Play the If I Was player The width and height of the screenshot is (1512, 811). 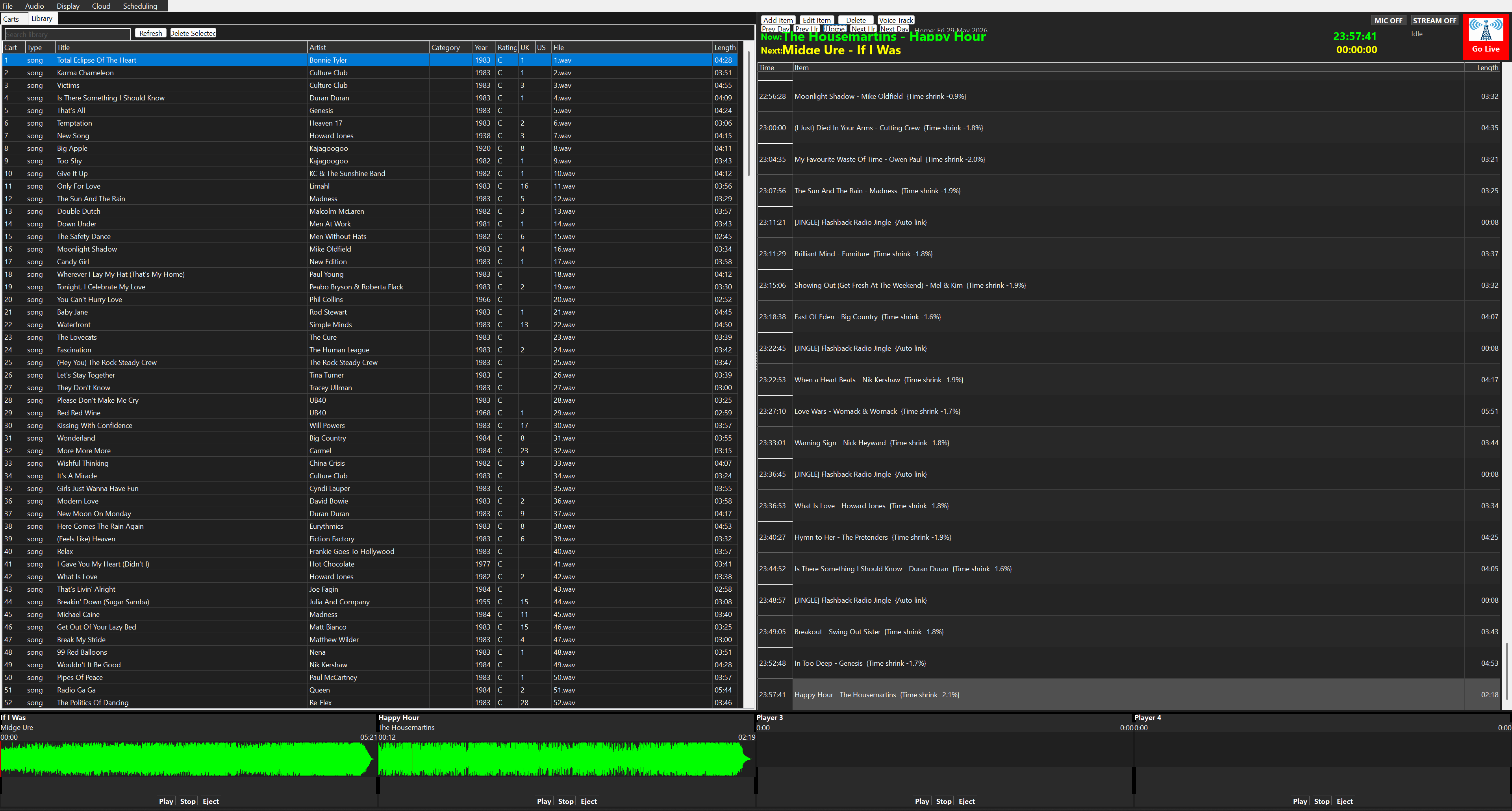166,801
